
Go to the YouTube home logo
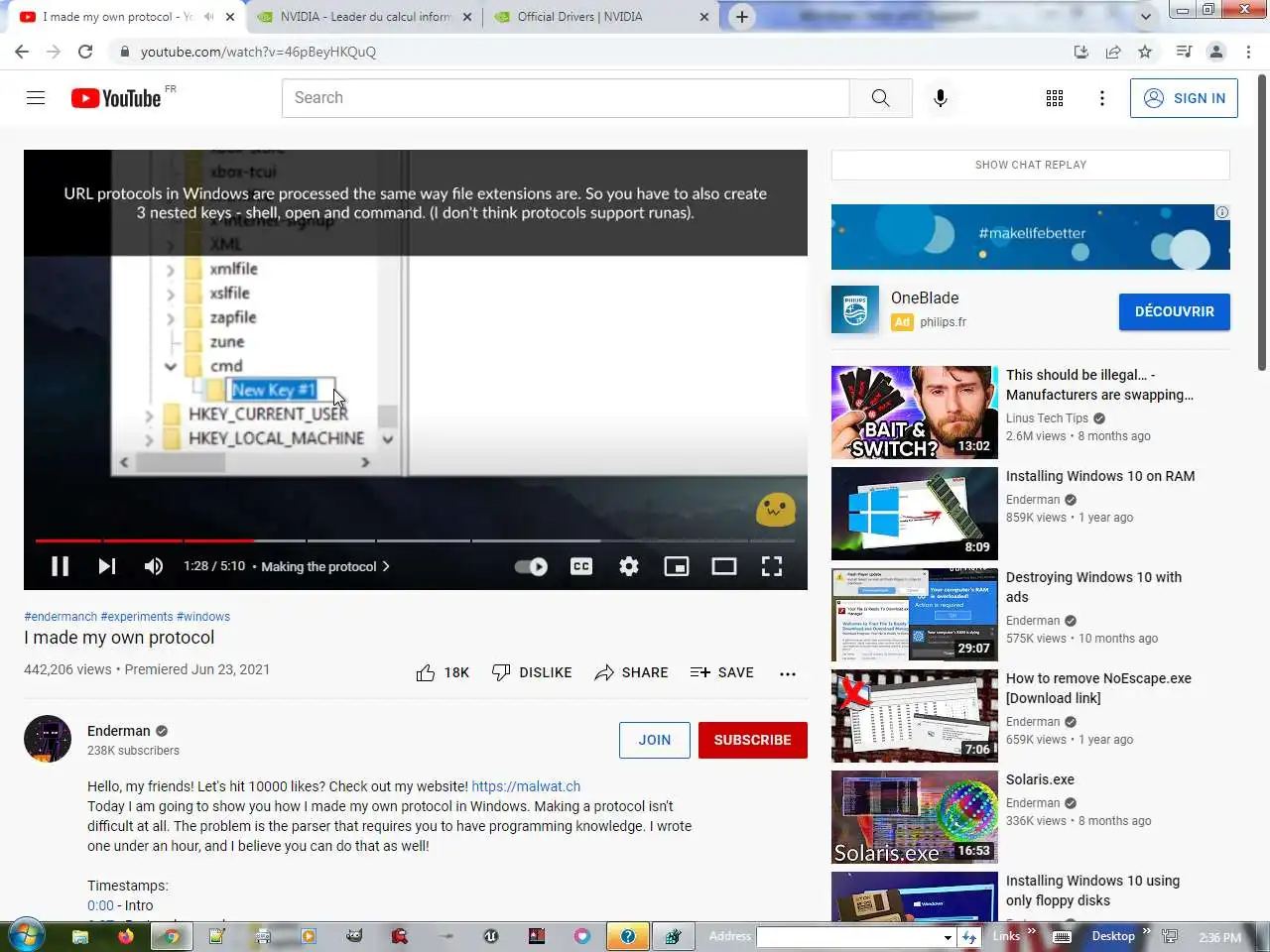click(x=116, y=98)
